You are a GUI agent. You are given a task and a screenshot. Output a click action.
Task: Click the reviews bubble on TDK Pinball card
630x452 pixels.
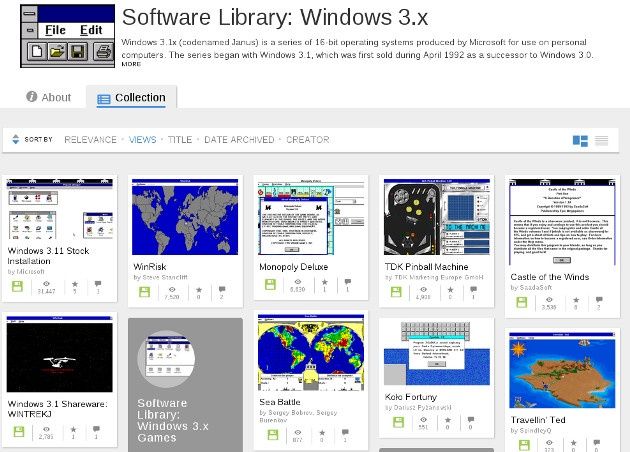point(474,290)
